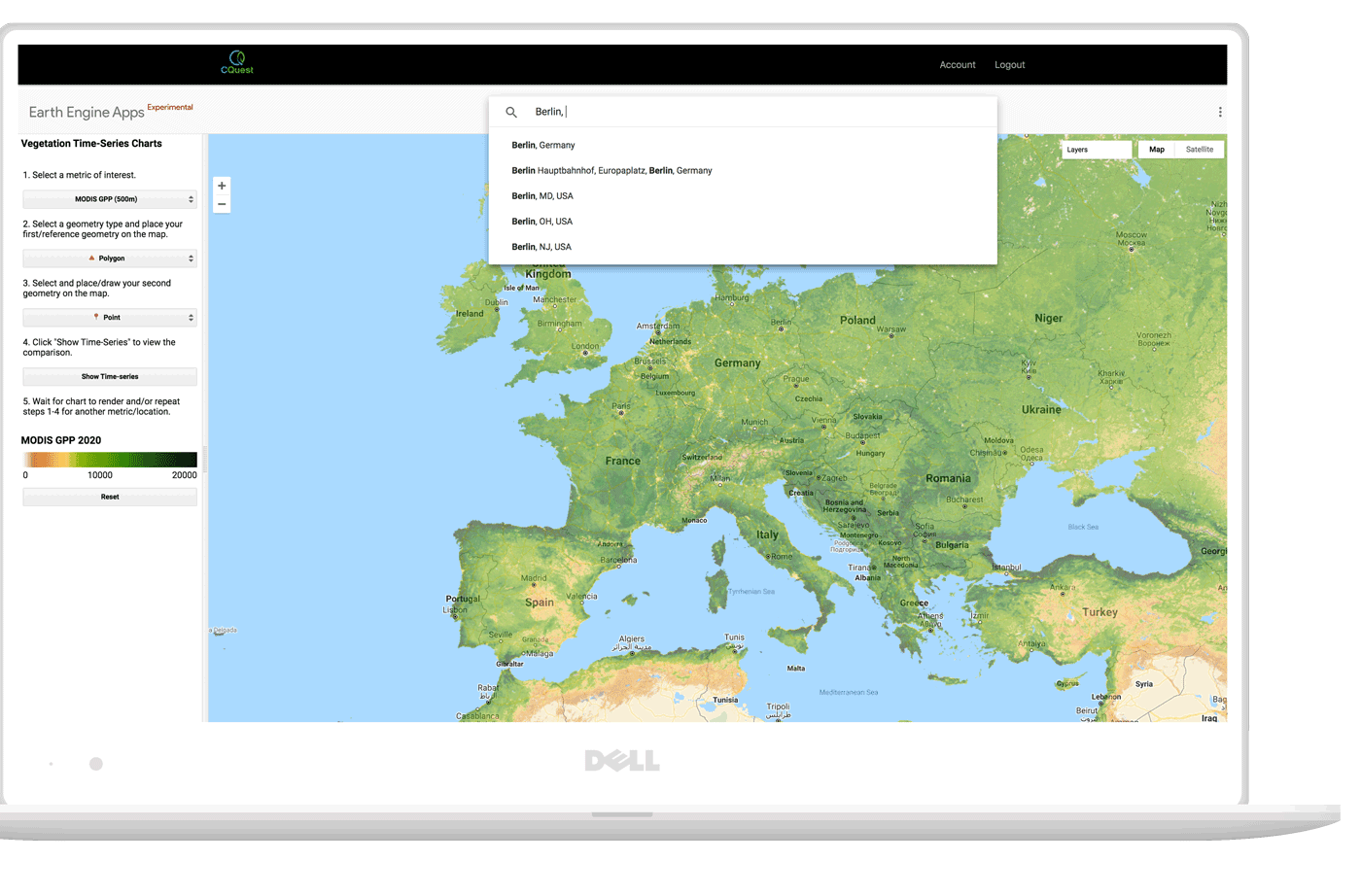Image resolution: width=1361 pixels, height=896 pixels.
Task: Click the Reset button
Action: tap(110, 497)
